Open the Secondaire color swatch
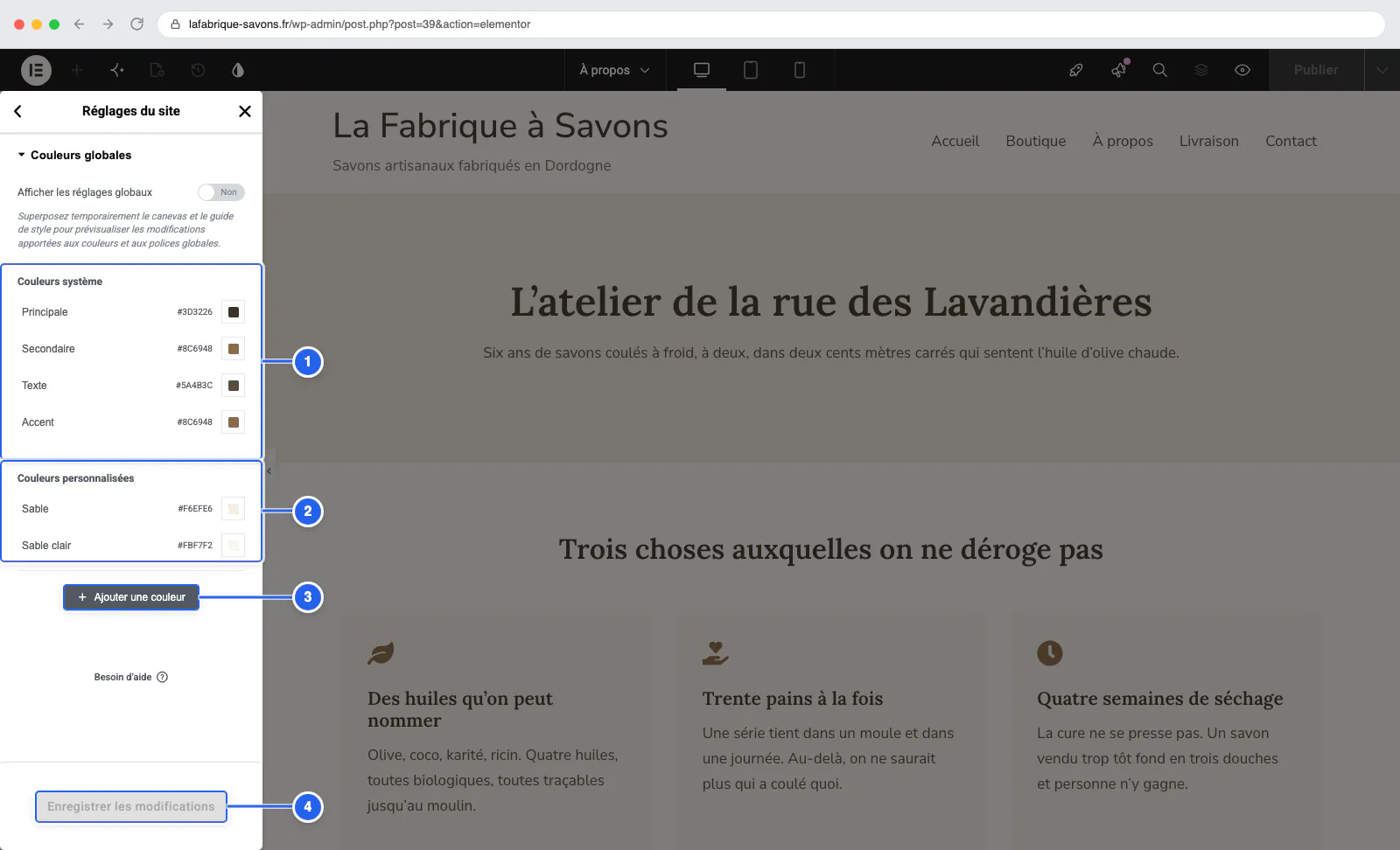 (x=234, y=349)
